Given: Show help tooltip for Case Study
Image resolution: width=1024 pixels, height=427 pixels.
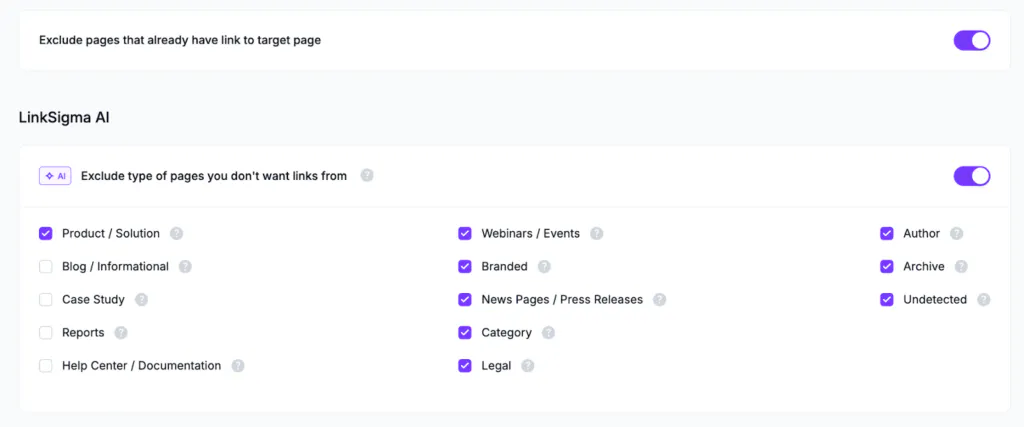Looking at the screenshot, I should 142,300.
